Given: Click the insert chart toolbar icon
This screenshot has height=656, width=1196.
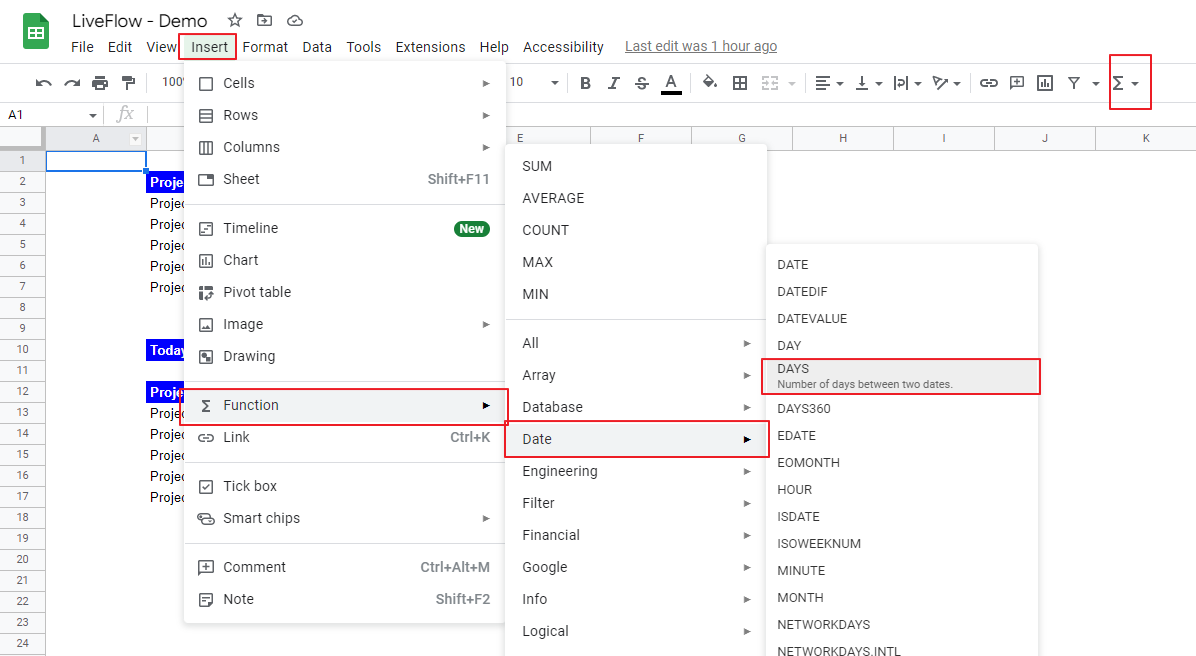Looking at the screenshot, I should click(x=1045, y=83).
